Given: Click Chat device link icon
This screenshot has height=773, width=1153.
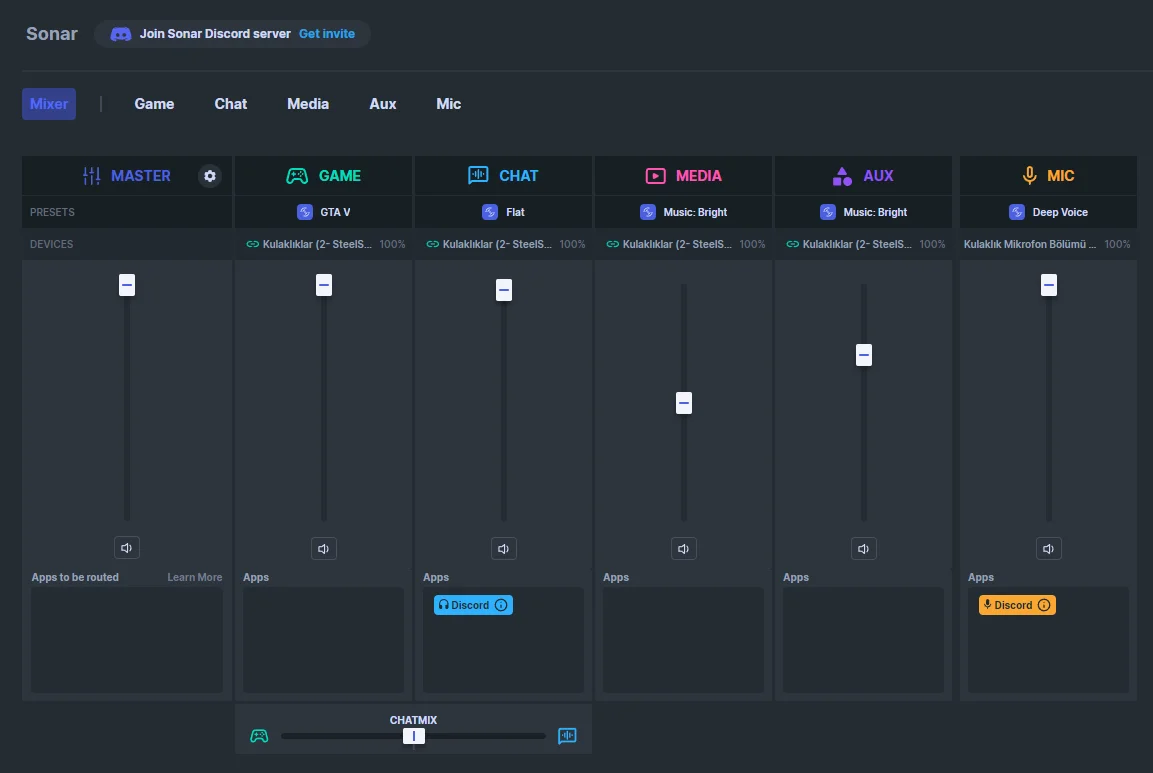Looking at the screenshot, I should pyautogui.click(x=432, y=244).
